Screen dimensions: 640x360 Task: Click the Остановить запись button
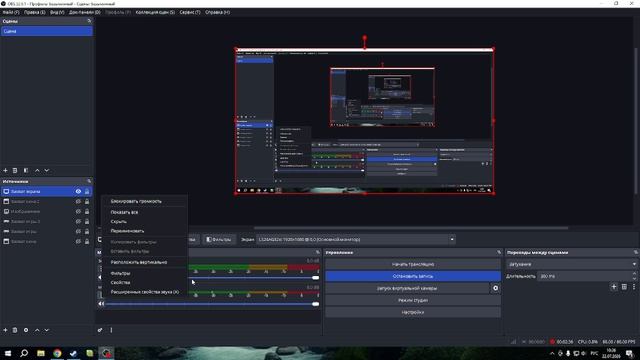pos(413,276)
